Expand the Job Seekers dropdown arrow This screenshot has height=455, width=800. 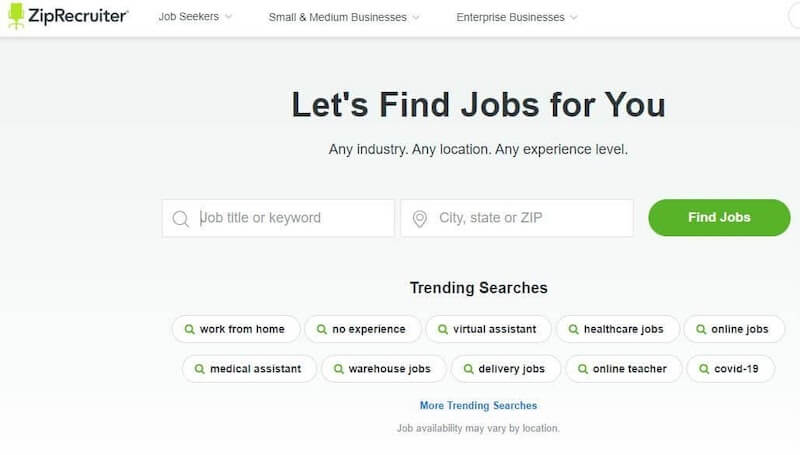[x=229, y=17]
